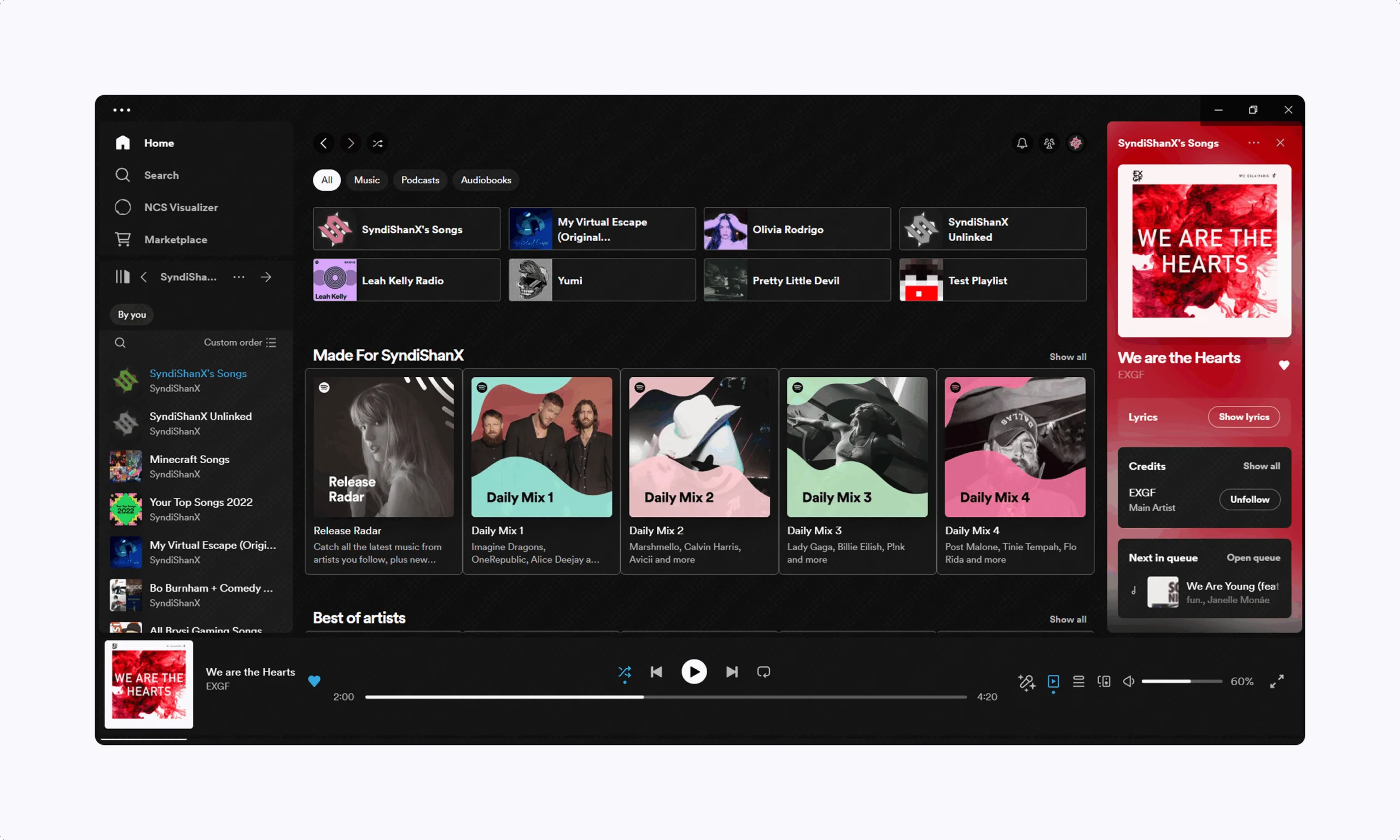The width and height of the screenshot is (1400, 840).
Task: Open the Home page icon
Action: pyautogui.click(x=123, y=143)
